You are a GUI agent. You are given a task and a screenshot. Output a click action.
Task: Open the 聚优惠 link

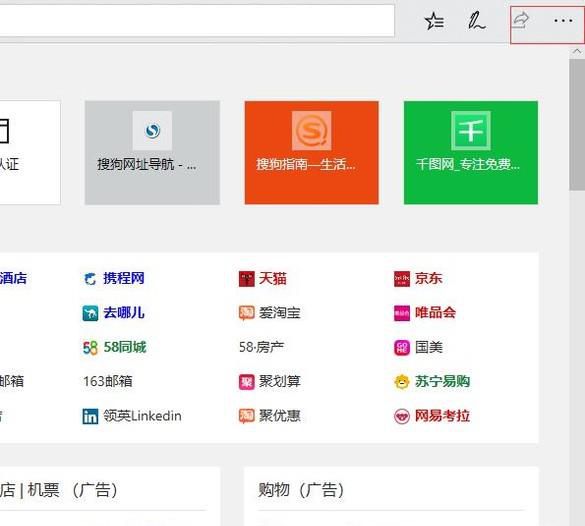pos(280,416)
